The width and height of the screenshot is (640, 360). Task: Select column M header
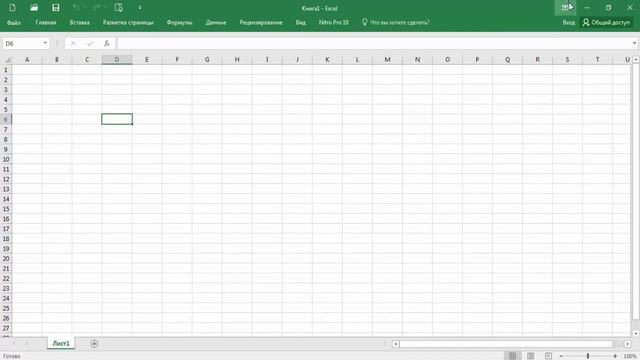[387, 60]
